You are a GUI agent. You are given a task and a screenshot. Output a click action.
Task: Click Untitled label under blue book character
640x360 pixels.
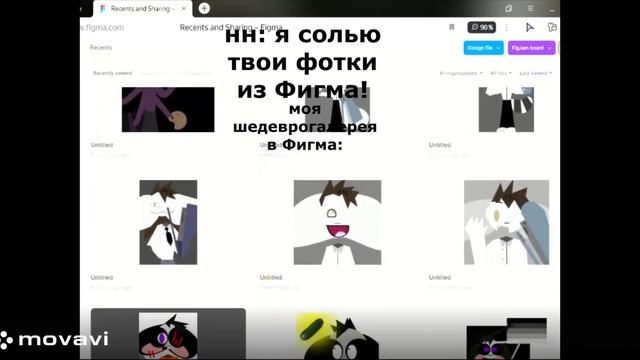(102, 277)
